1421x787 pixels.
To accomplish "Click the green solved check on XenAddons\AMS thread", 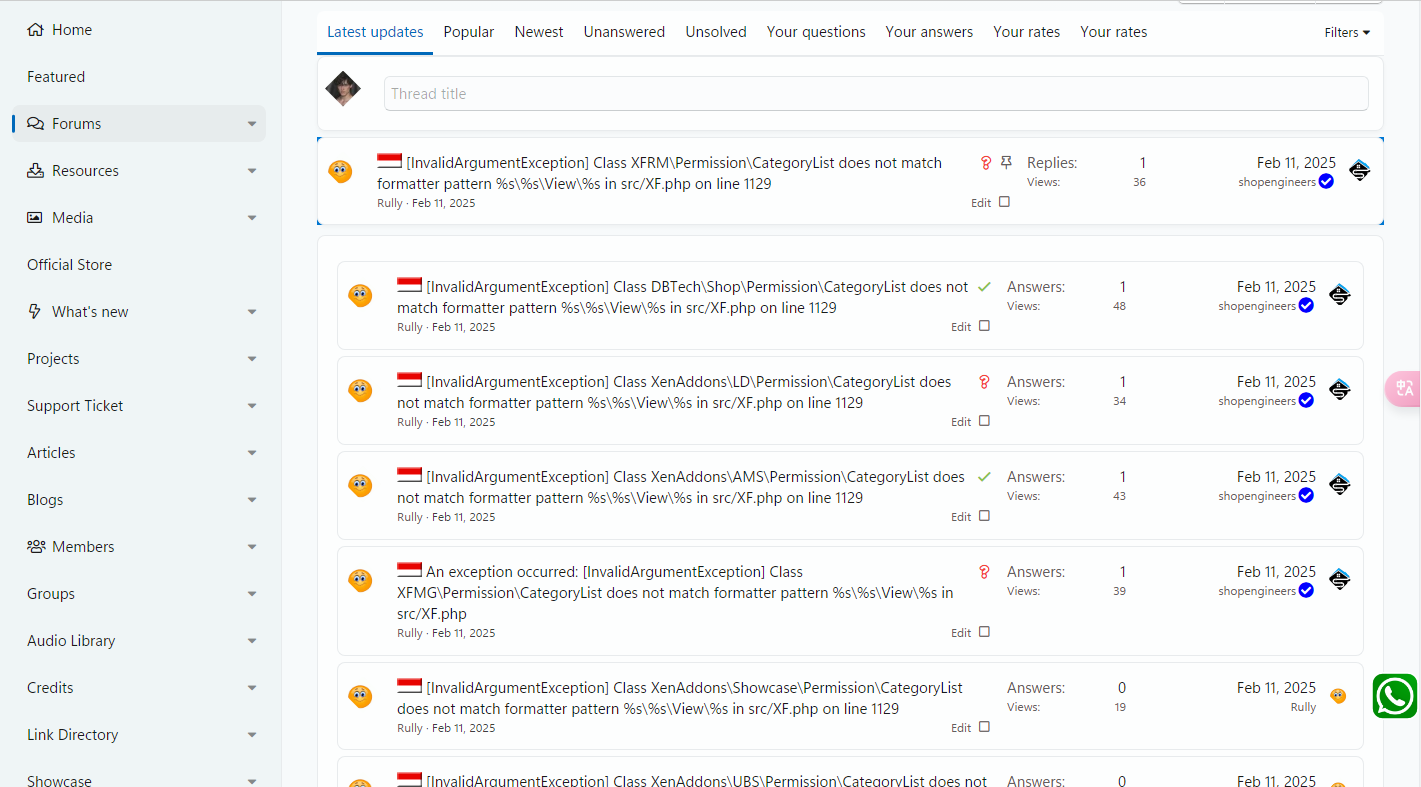I will (984, 477).
